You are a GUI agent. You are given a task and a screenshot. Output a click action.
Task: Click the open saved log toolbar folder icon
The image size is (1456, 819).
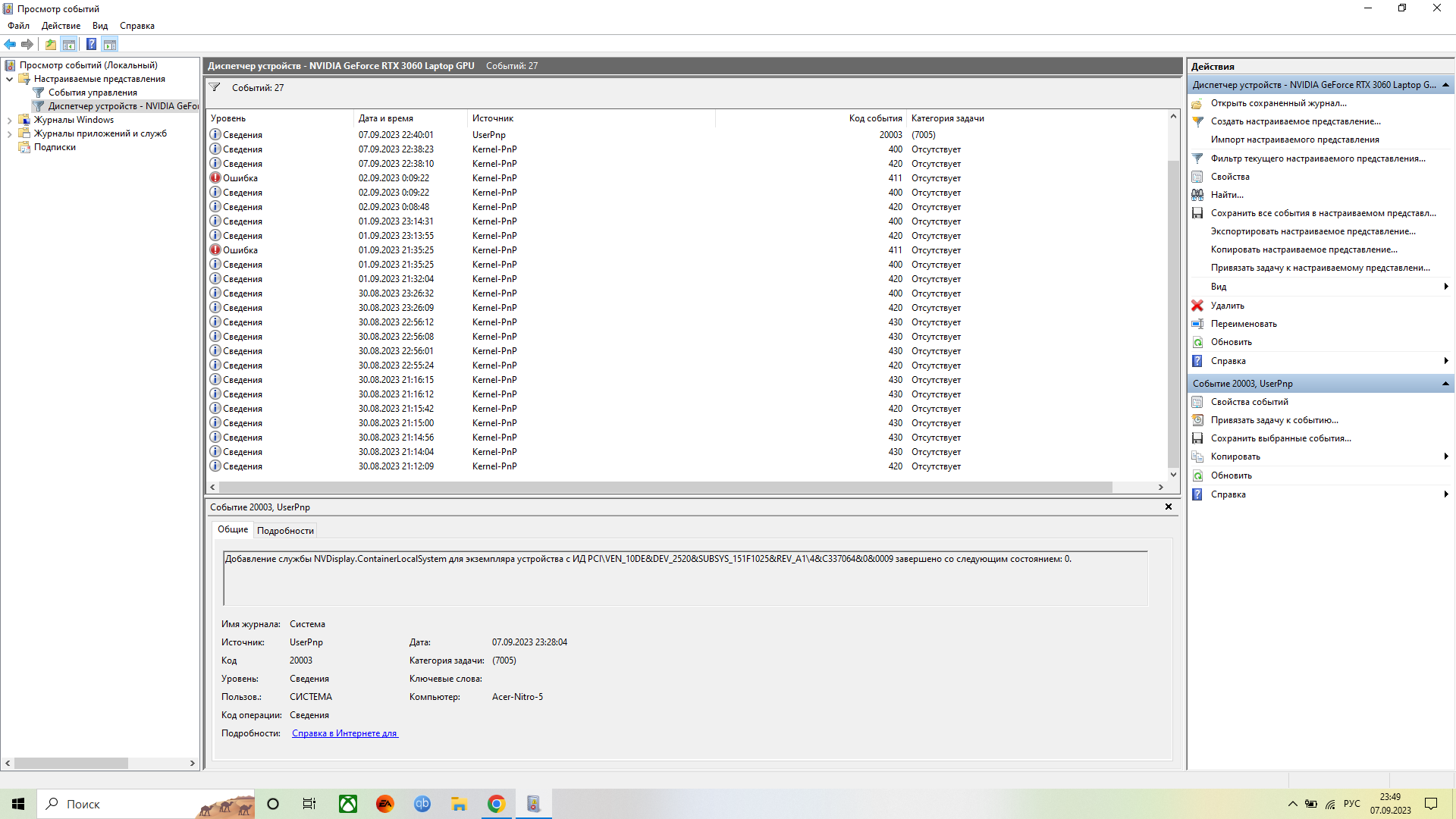(50, 44)
